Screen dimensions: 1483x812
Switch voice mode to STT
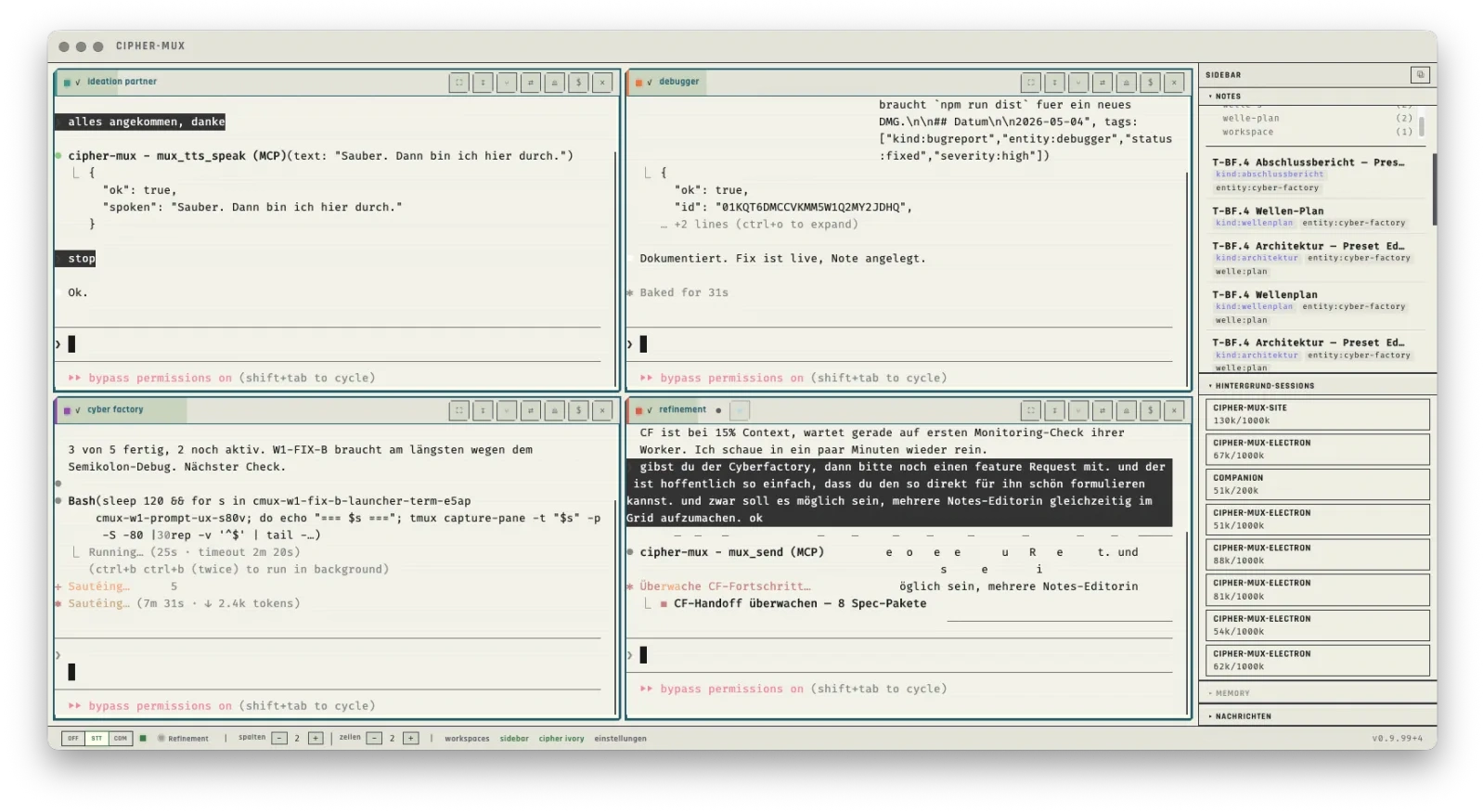pos(97,739)
